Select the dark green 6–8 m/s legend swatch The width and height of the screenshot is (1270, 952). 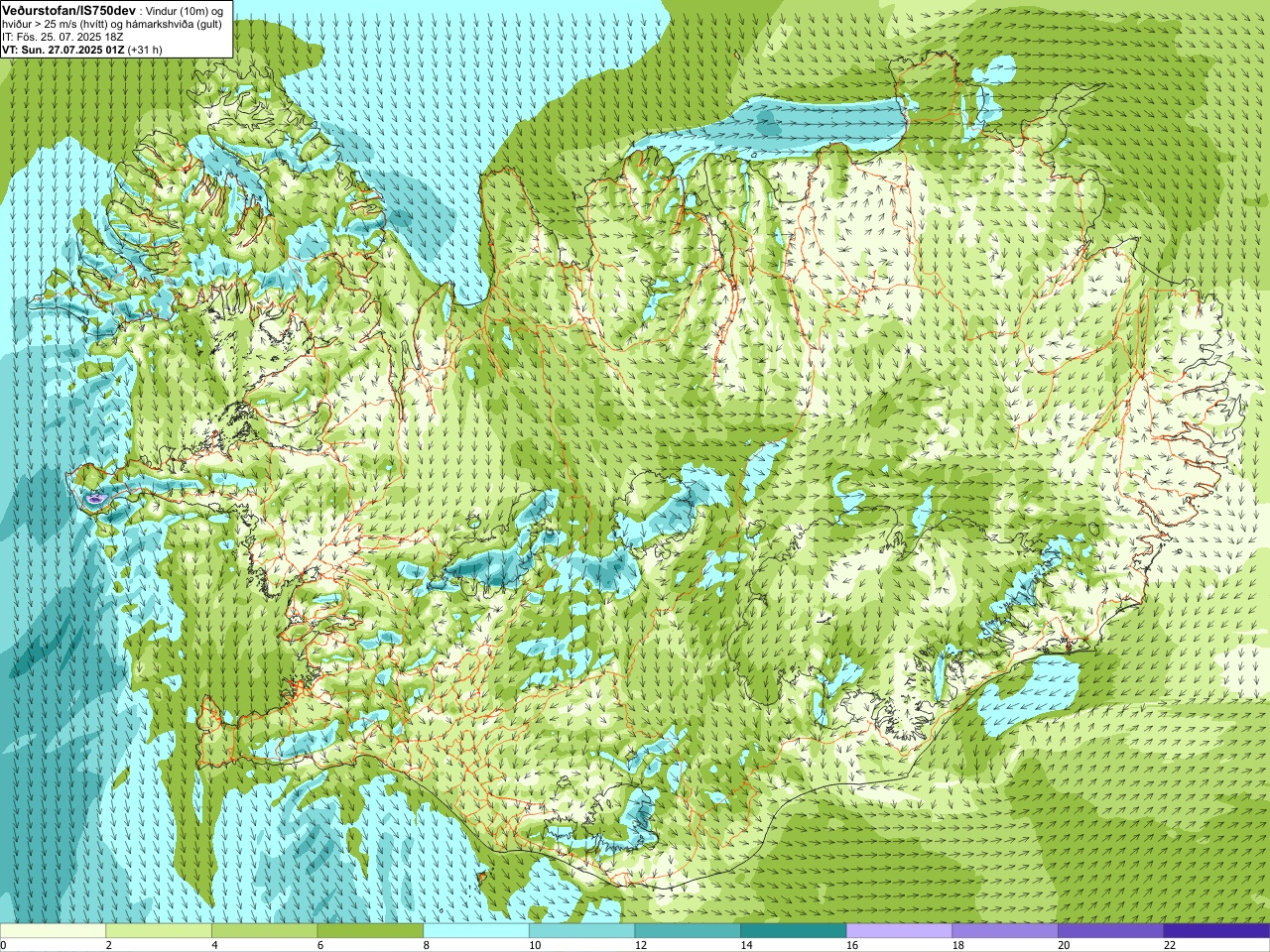(370, 931)
